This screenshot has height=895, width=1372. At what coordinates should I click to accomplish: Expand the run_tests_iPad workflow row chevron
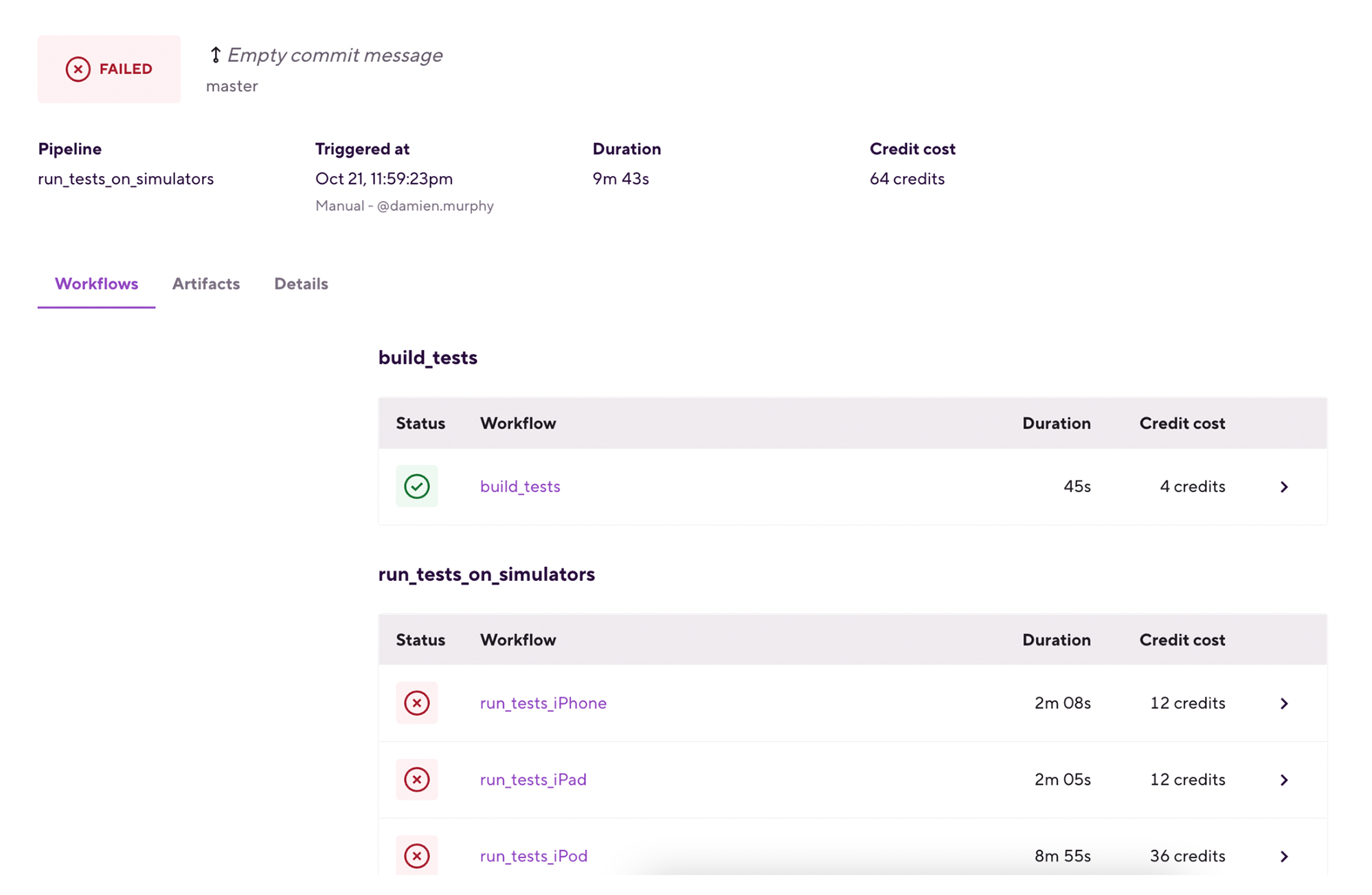coord(1283,780)
